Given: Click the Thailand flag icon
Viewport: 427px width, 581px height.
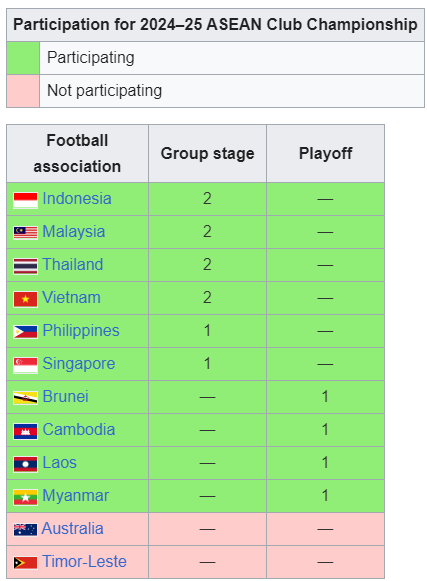Looking at the screenshot, I should [25, 266].
